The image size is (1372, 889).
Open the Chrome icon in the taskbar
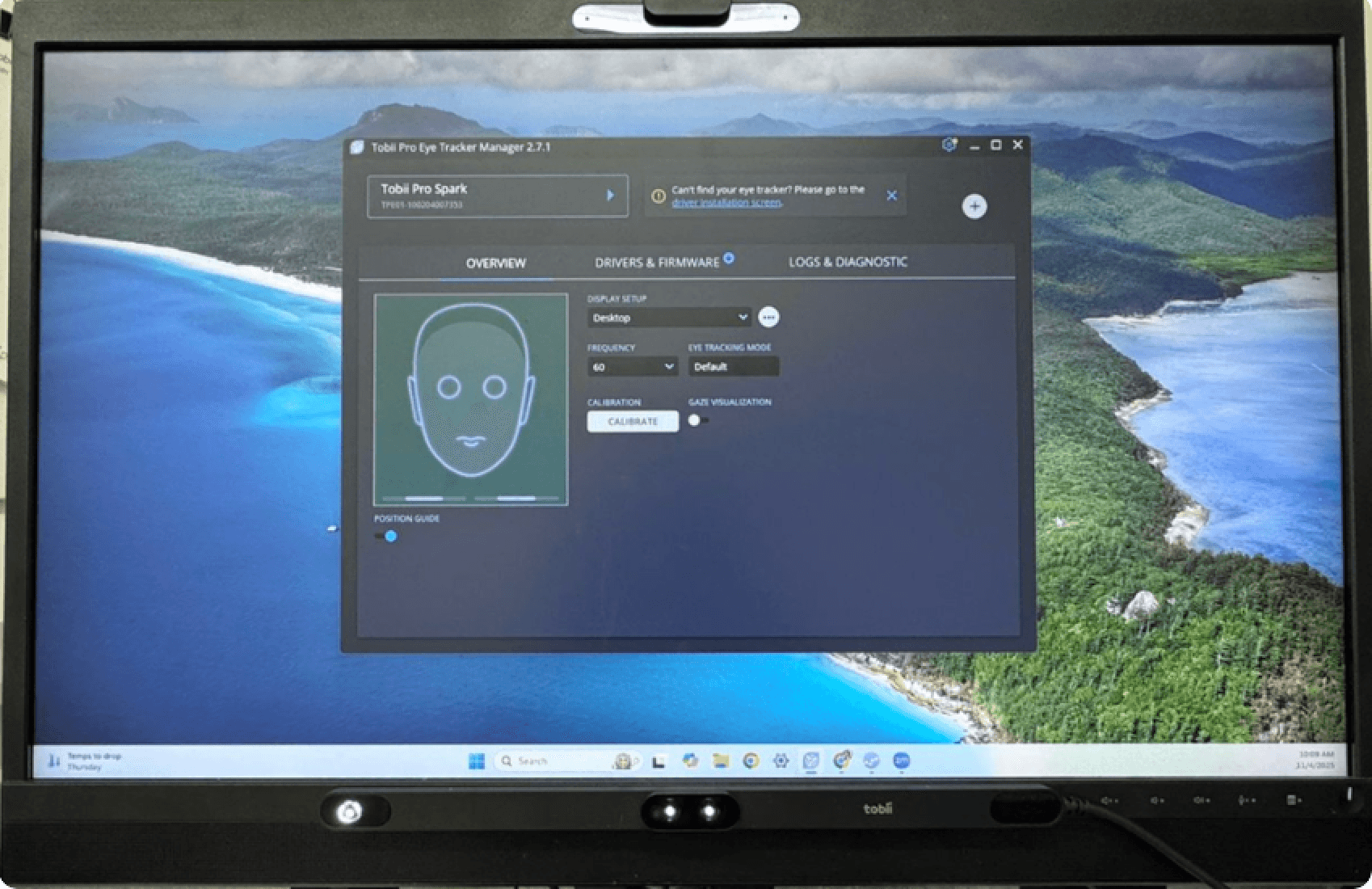click(751, 760)
